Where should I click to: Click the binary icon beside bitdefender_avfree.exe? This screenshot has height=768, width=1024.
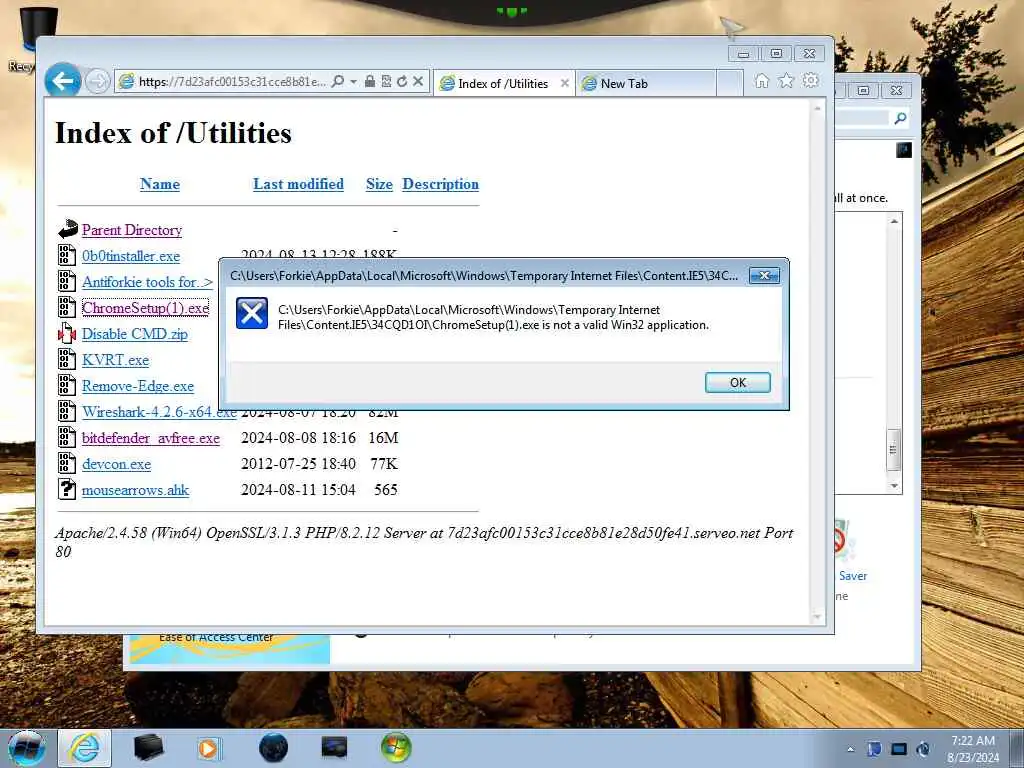click(x=67, y=437)
